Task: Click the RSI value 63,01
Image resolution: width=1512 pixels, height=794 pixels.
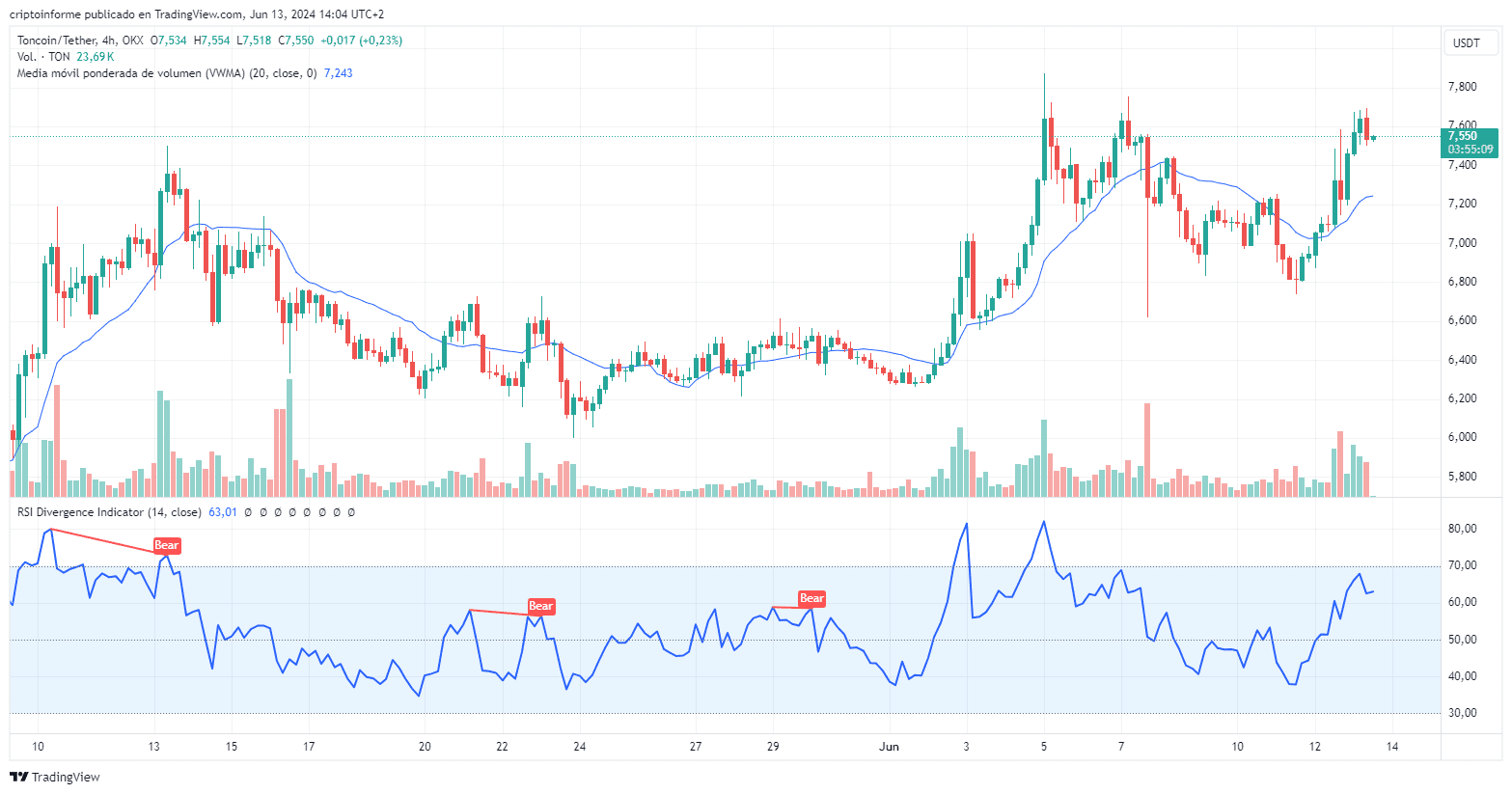Action: click(223, 512)
